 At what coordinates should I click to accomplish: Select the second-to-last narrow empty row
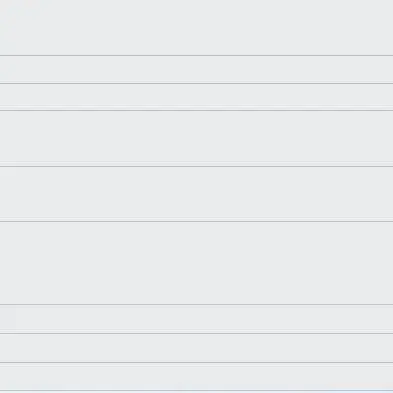(x=196, y=348)
